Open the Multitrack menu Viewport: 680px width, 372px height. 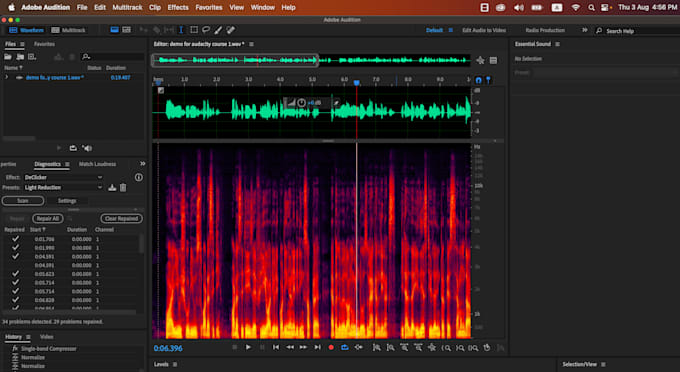click(128, 7)
